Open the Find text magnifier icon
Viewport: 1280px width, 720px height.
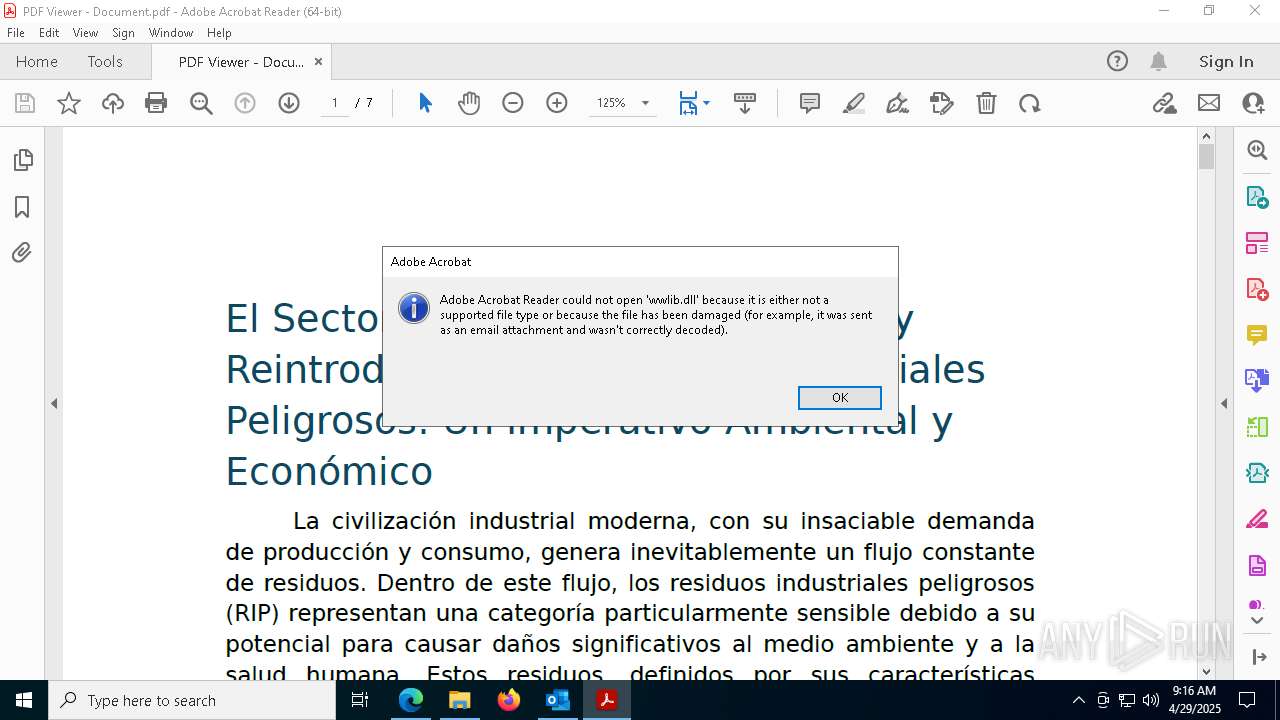(x=201, y=103)
